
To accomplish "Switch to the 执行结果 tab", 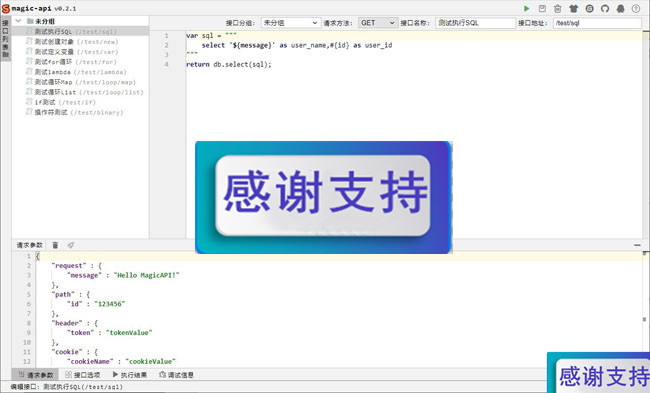I will pos(130,375).
